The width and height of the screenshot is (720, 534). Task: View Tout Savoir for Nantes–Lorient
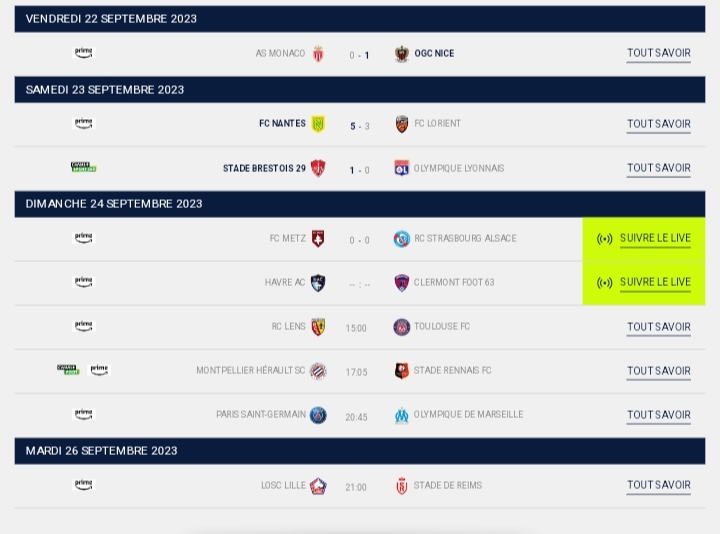[658, 125]
